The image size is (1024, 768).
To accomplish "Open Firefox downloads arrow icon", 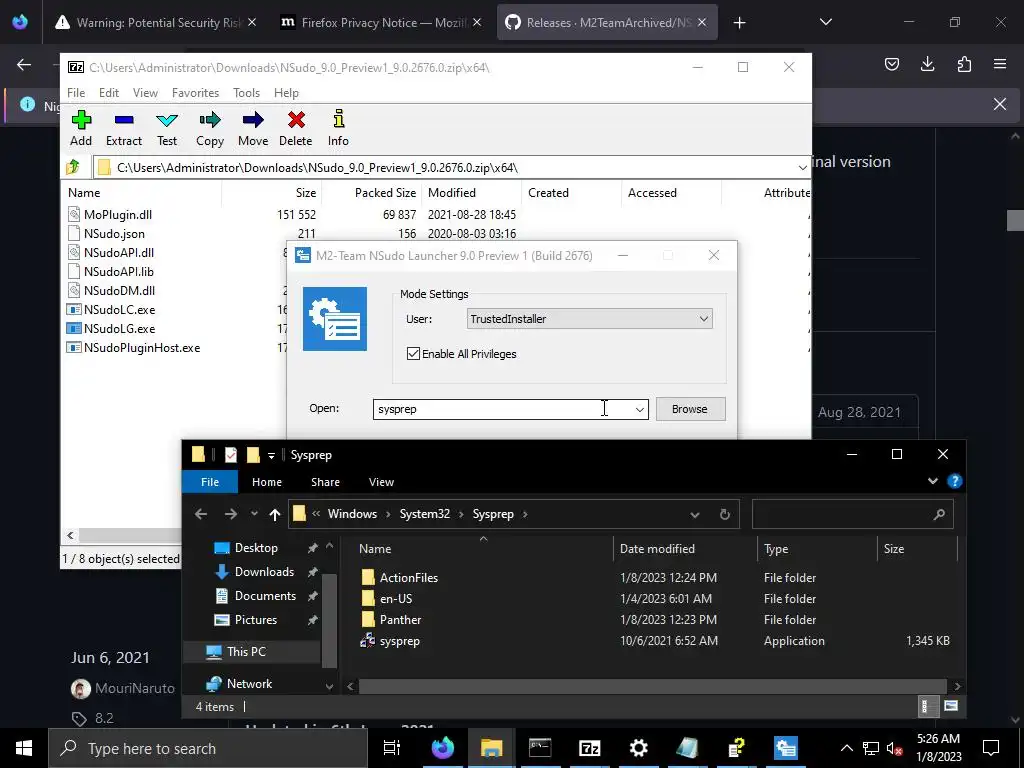I will [x=927, y=64].
